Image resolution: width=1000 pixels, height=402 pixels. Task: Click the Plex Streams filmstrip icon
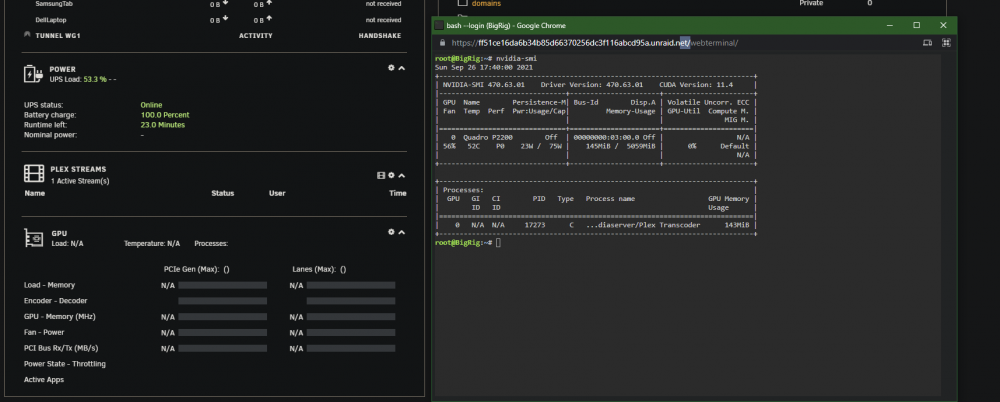[34, 174]
